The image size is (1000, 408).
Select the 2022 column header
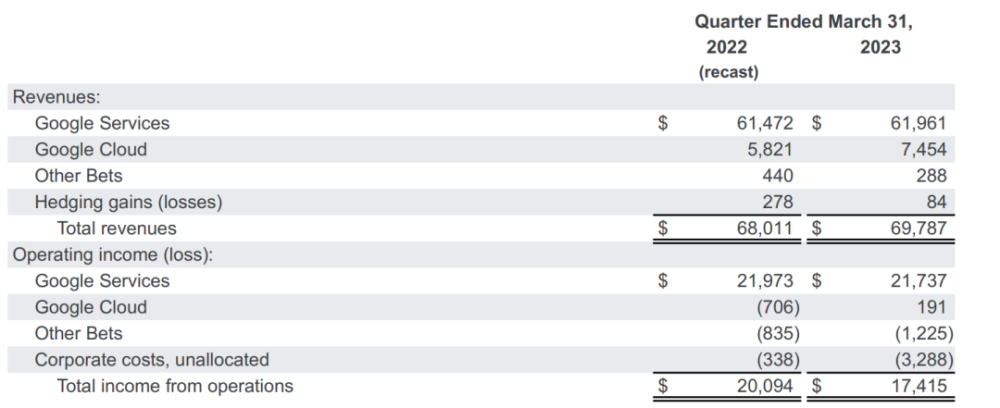tap(726, 47)
